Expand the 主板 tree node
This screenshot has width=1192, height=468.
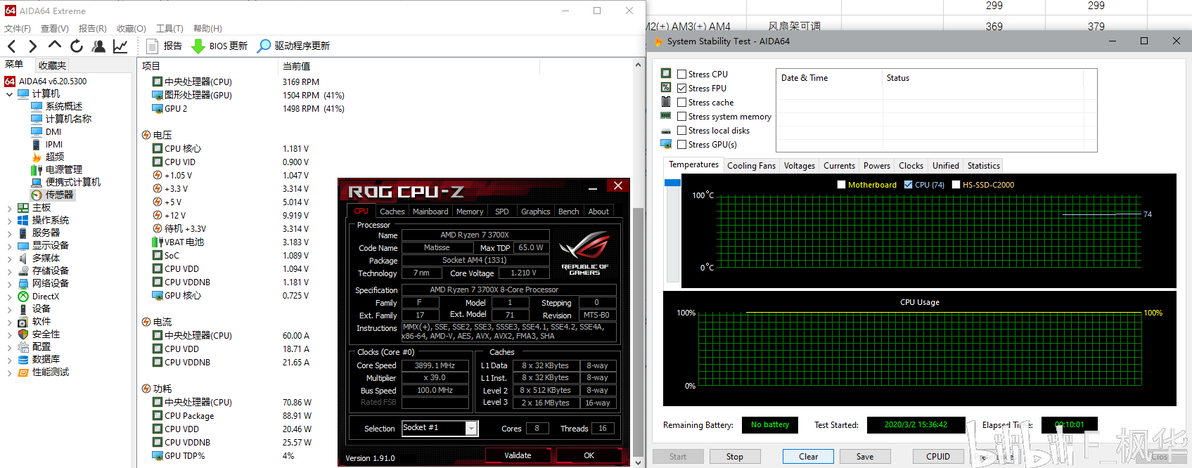[8, 207]
